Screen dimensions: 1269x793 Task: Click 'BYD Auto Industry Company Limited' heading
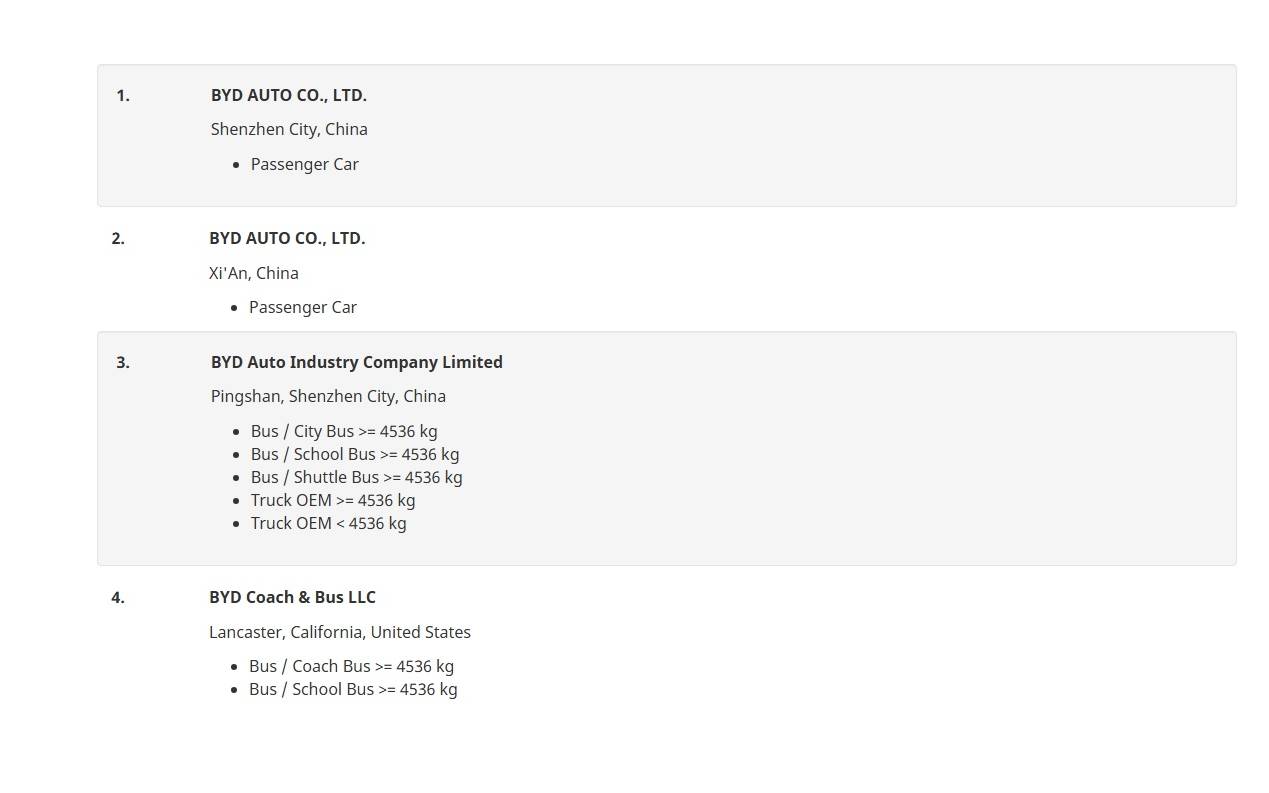pyautogui.click(x=356, y=362)
